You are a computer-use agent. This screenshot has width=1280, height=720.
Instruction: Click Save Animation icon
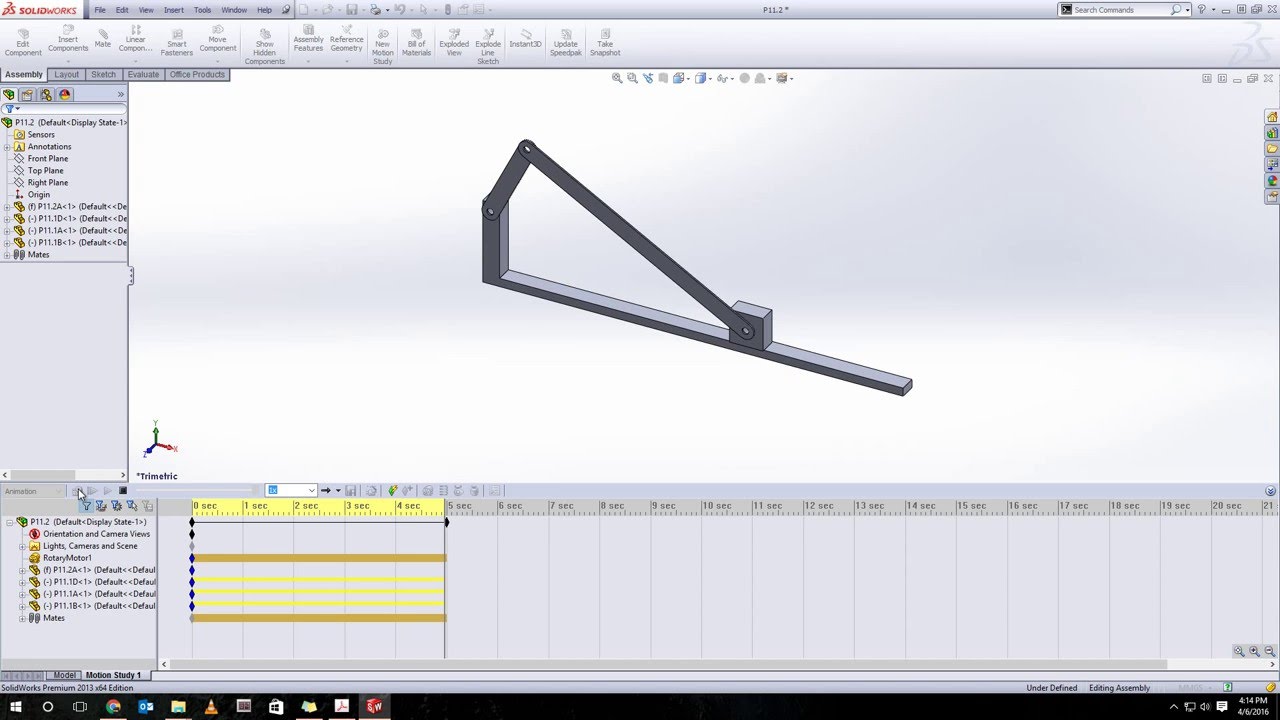pyautogui.click(x=351, y=491)
